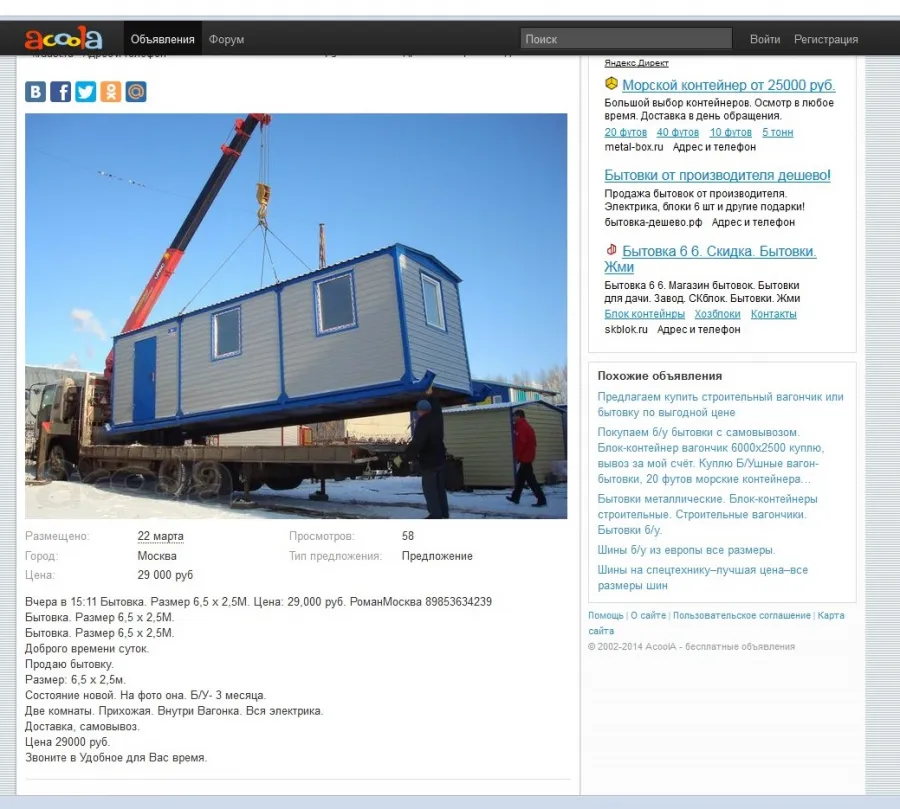Follow the 40 футов link
Viewport: 900px width, 809px height.
click(678, 132)
